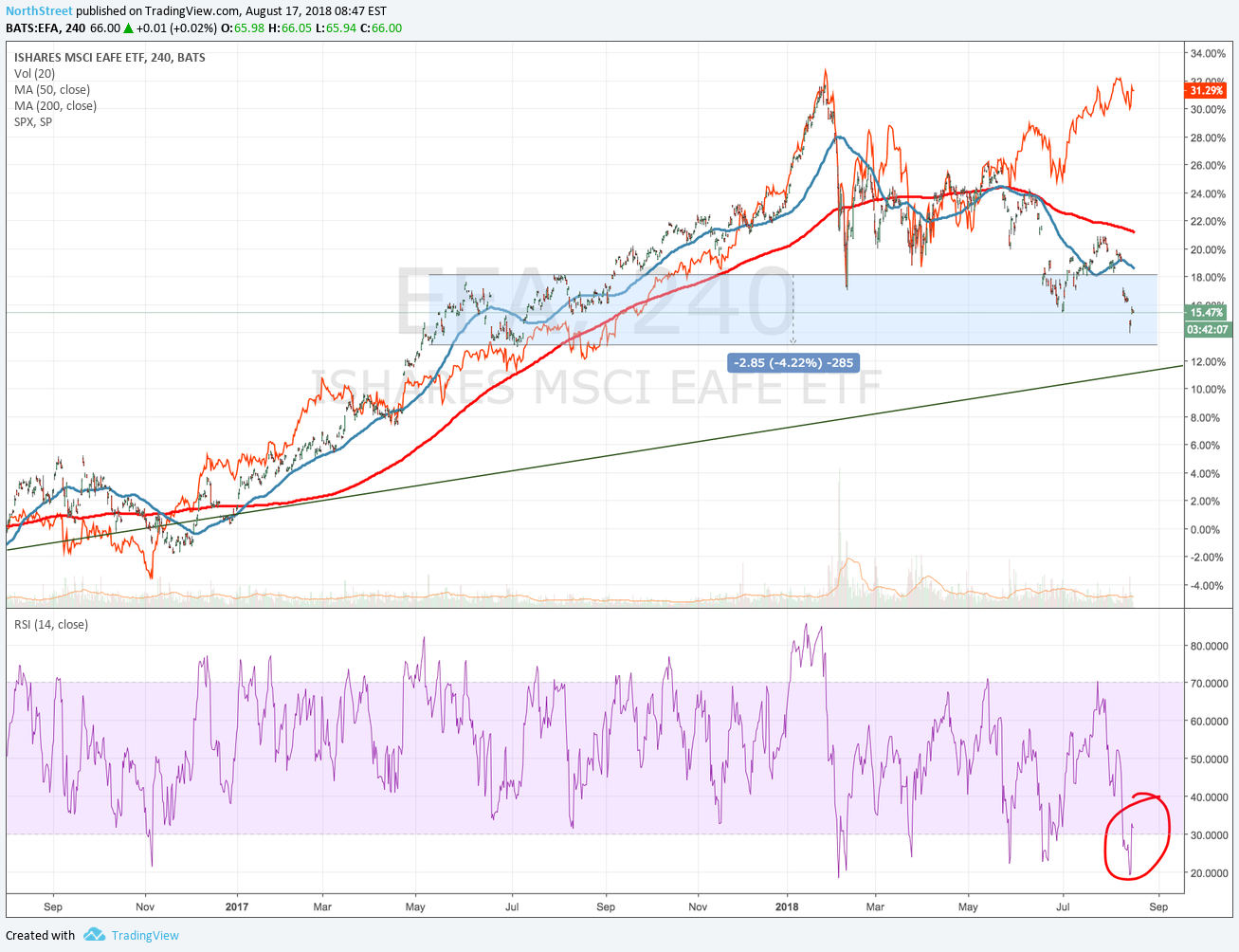Viewport: 1239px width, 952px height.
Task: Select the Vol (20) indicator label
Action: click(34, 73)
